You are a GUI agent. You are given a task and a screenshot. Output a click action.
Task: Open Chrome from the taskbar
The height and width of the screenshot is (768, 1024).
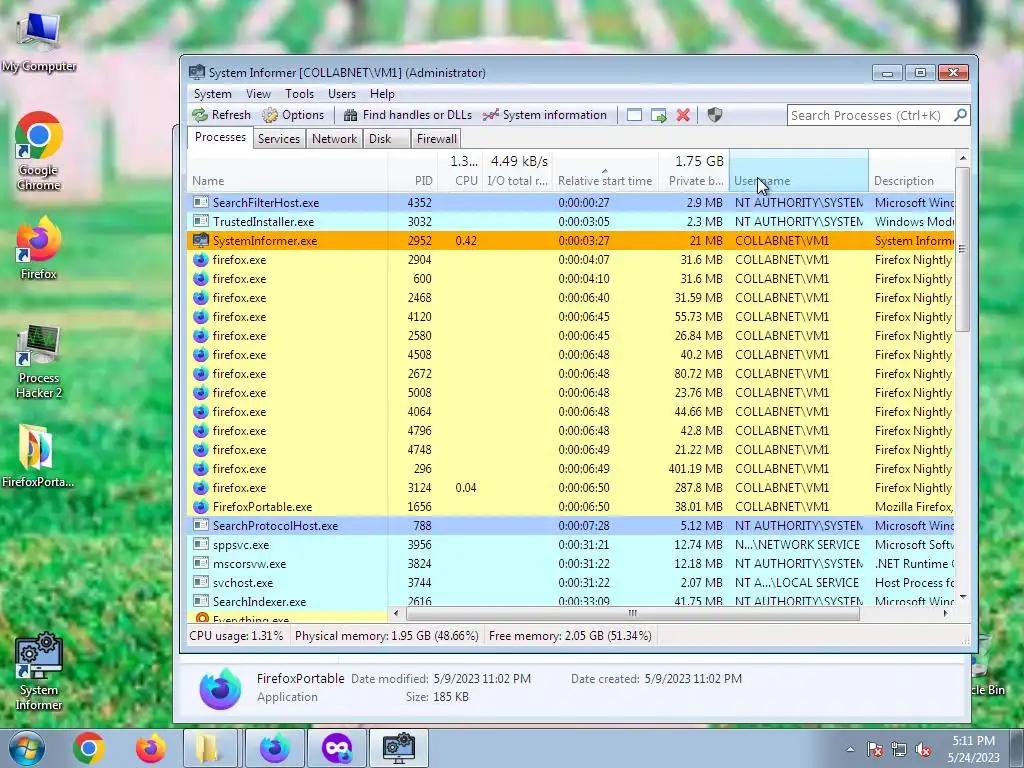tap(89, 748)
